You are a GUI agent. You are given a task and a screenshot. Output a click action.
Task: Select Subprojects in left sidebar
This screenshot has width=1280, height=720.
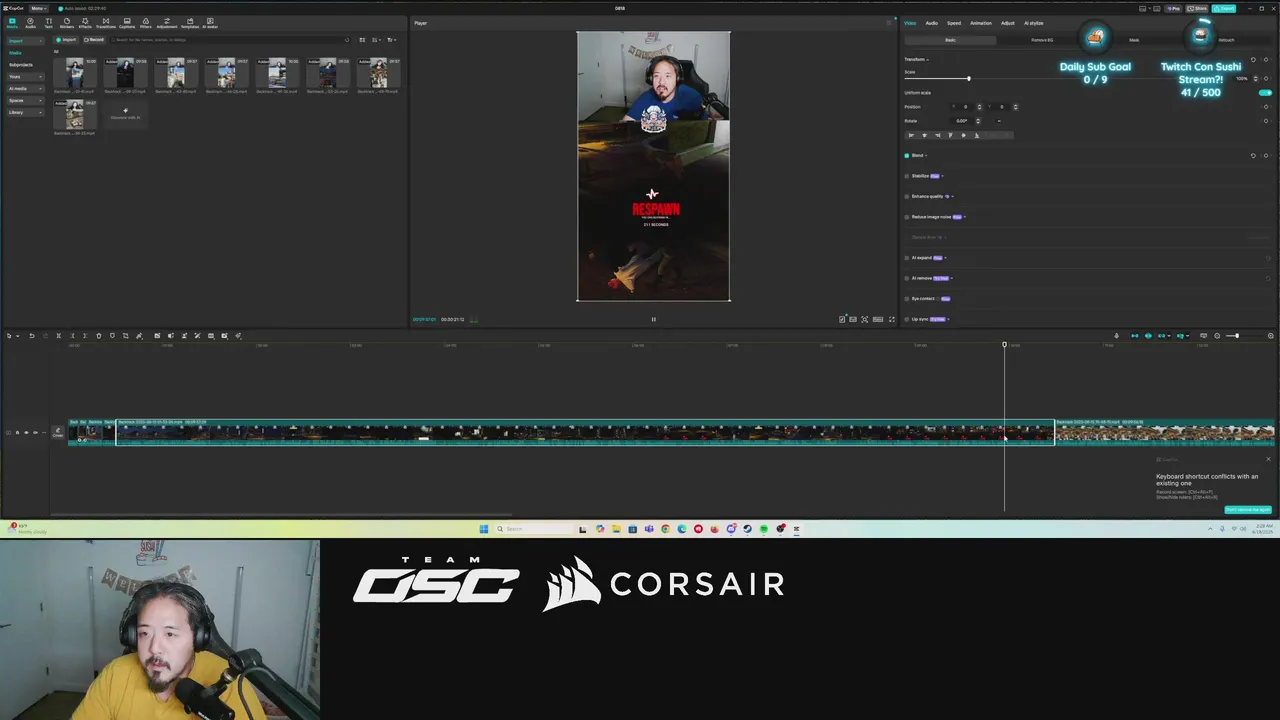pyautogui.click(x=21, y=65)
